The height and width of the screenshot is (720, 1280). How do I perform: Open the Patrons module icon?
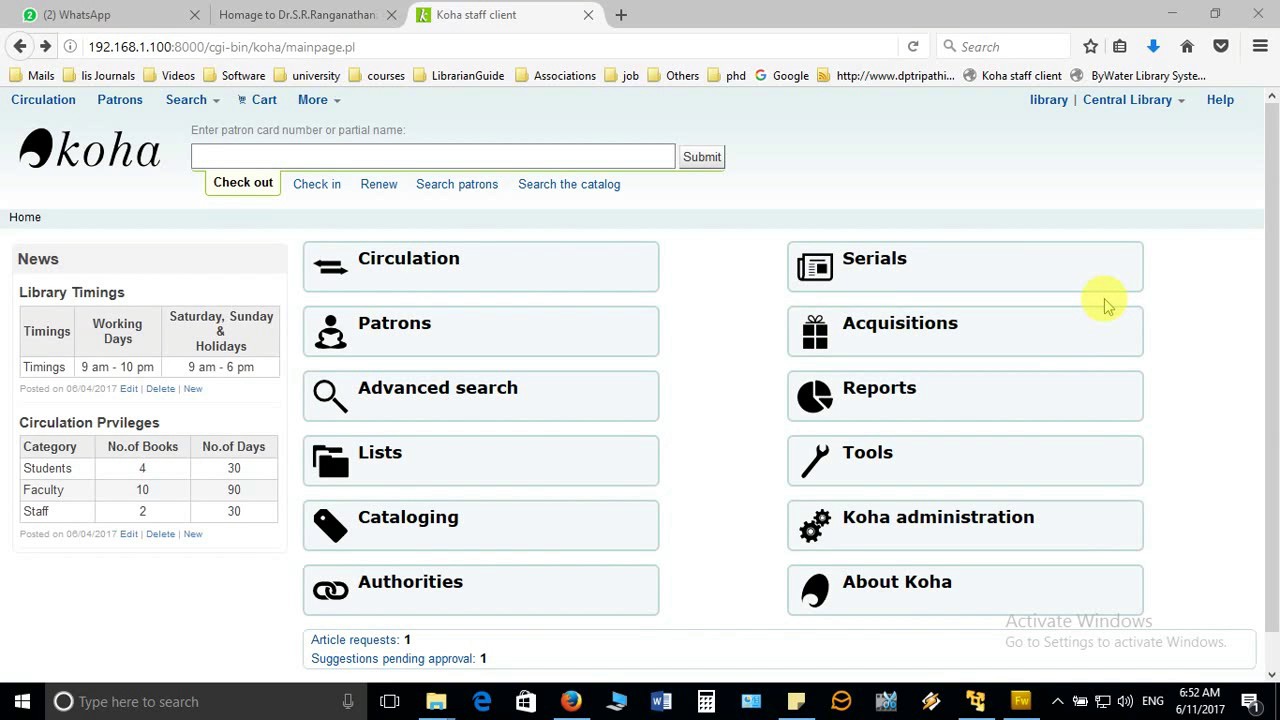tap(330, 331)
